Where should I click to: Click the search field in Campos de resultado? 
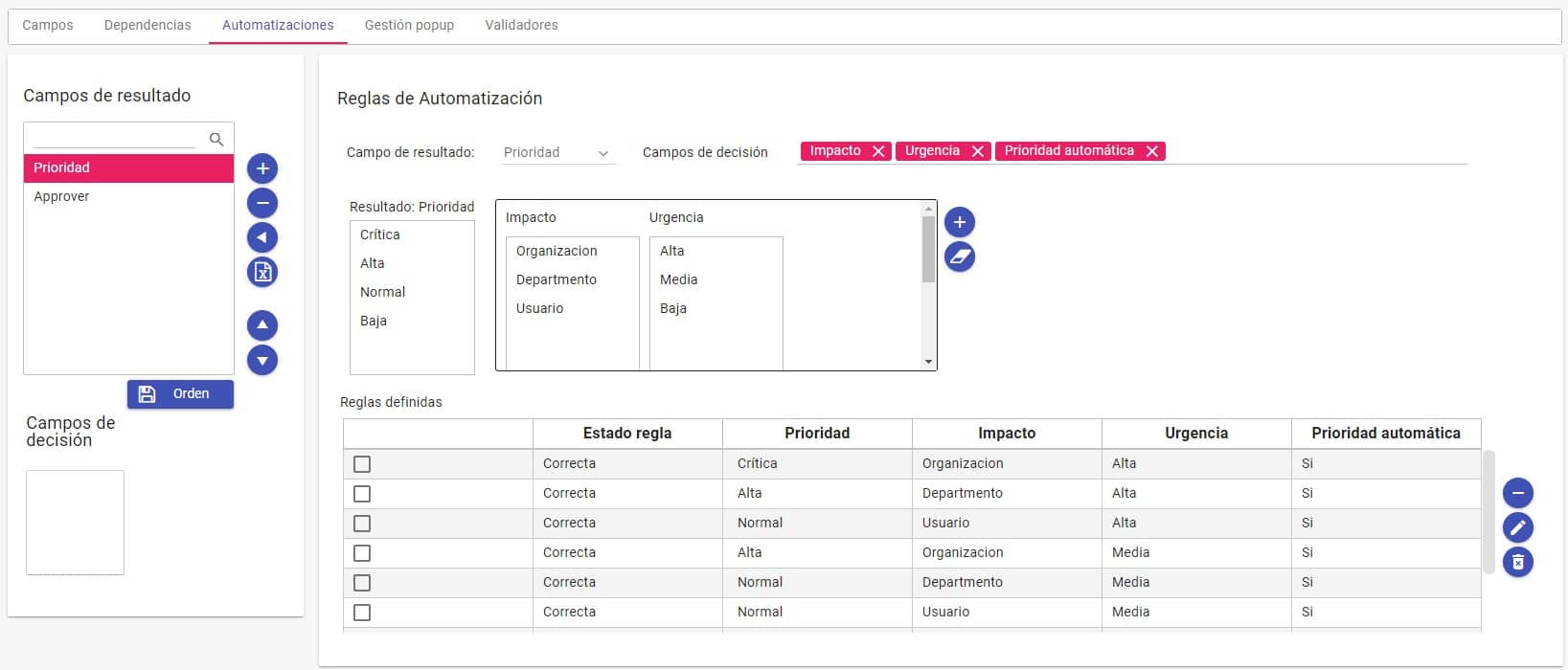click(115, 138)
